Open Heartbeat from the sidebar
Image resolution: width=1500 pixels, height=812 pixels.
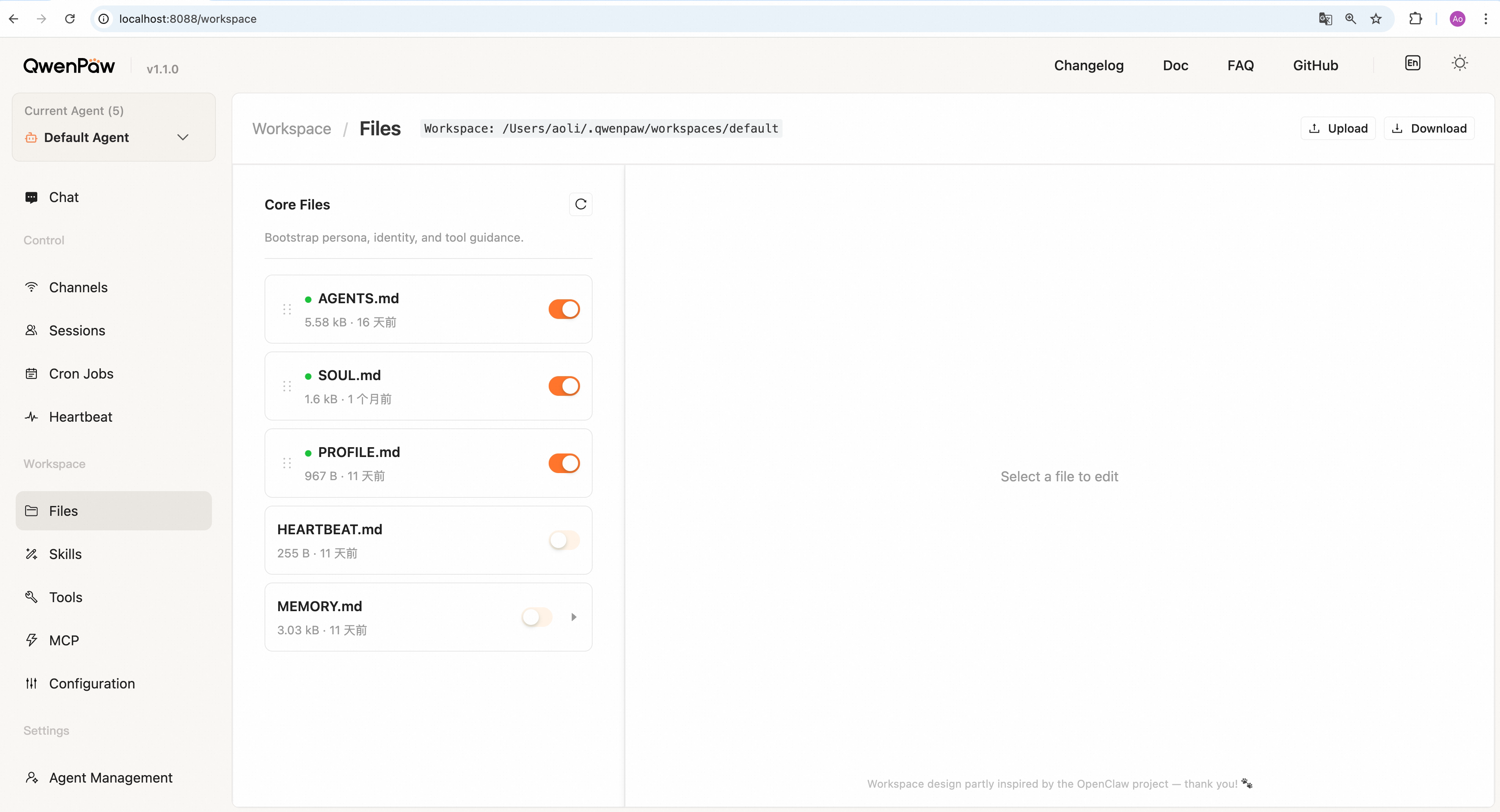tap(80, 417)
